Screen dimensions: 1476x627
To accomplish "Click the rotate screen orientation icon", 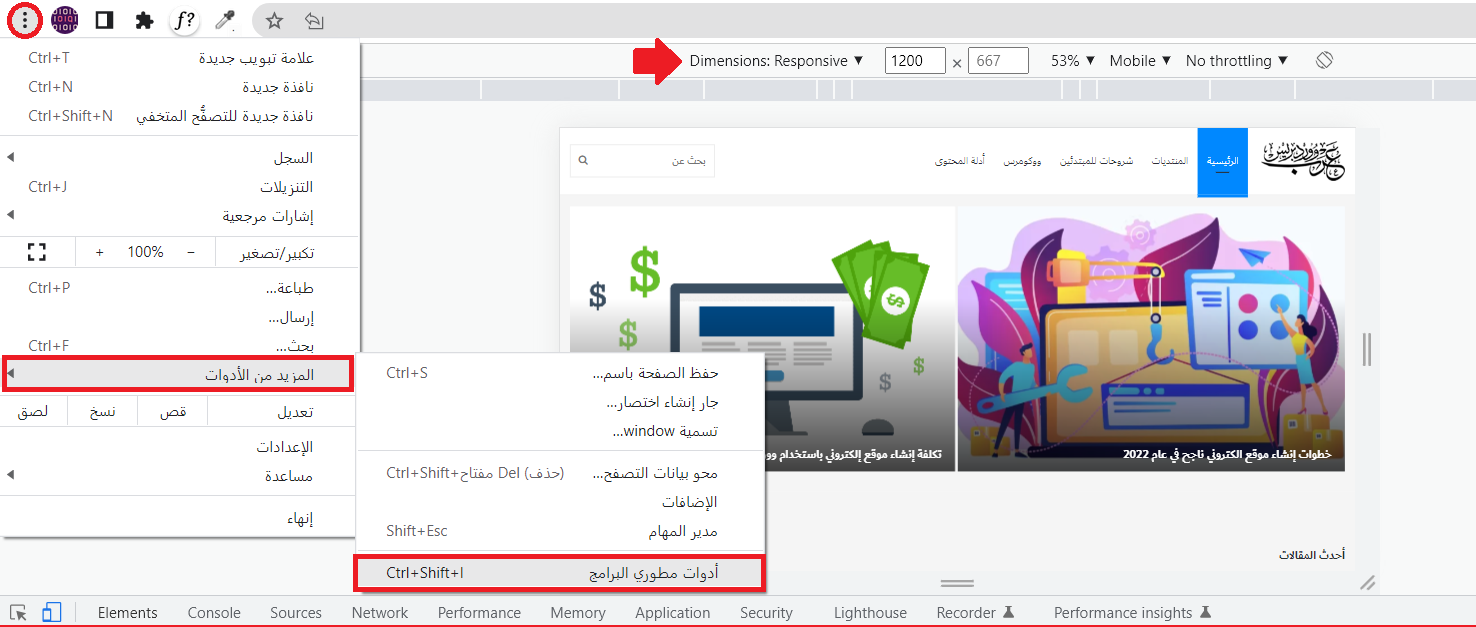I will tap(1324, 60).
